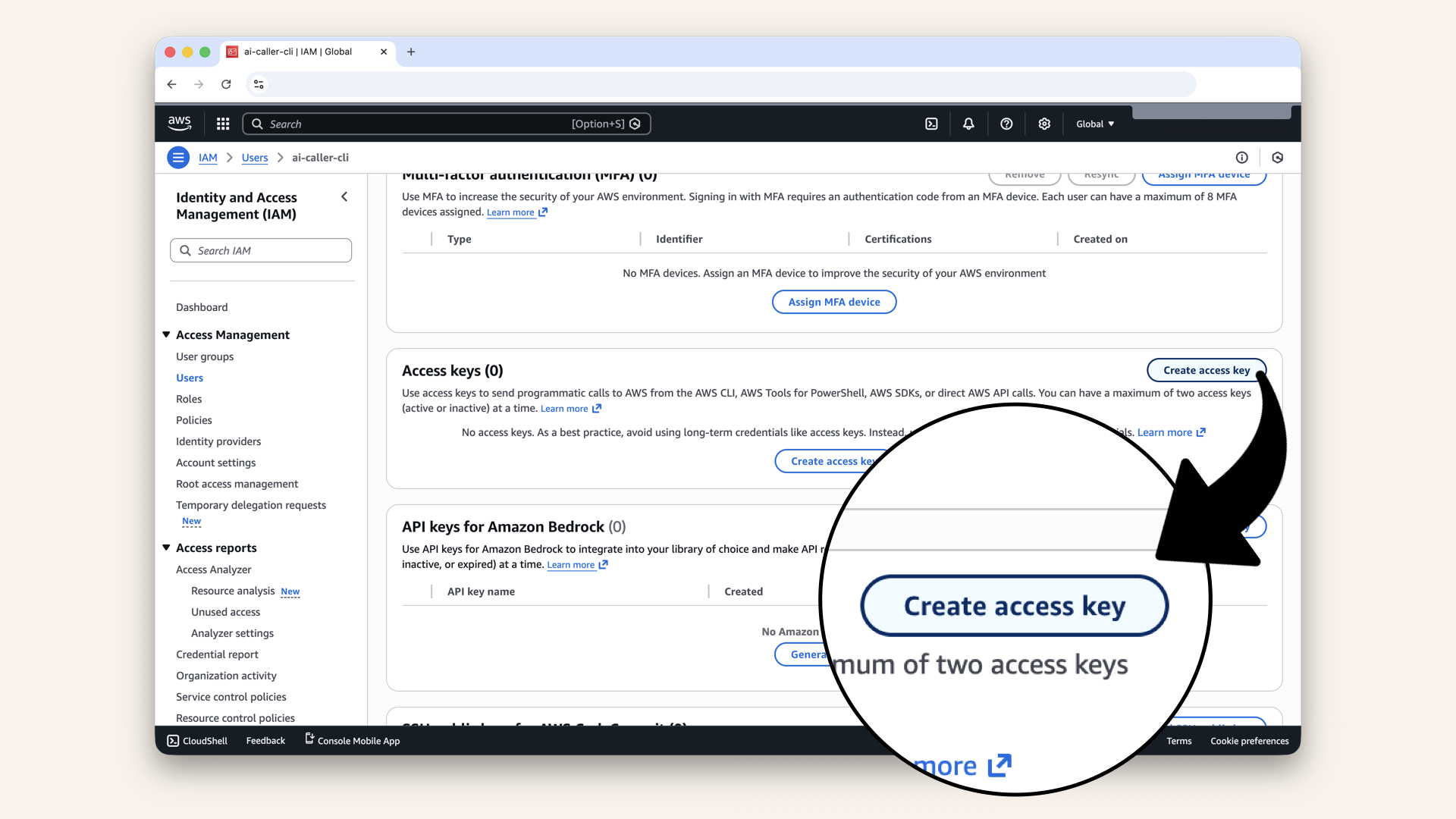Collapse the Access Management section
1456x819 pixels.
tap(166, 334)
